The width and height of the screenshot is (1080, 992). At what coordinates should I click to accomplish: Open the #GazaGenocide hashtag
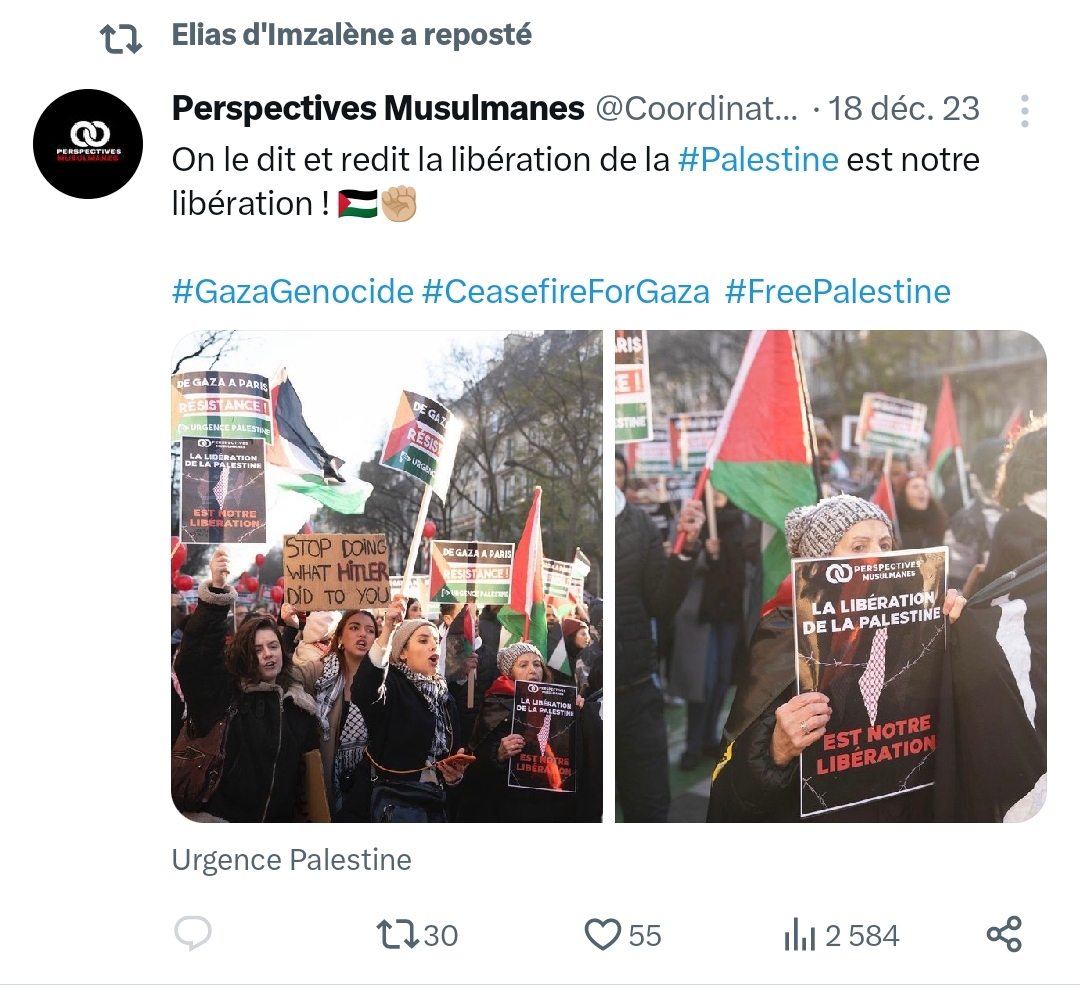tap(293, 291)
